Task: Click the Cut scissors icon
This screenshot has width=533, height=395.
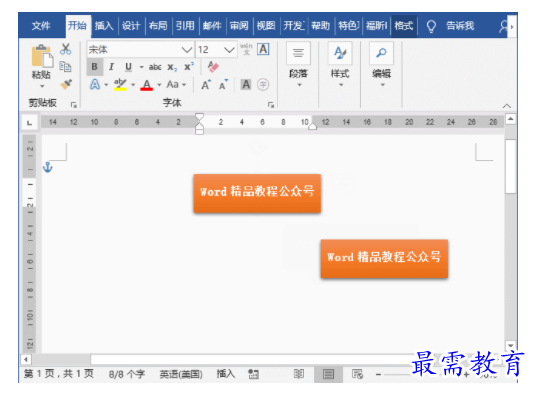Action: pyautogui.click(x=65, y=49)
